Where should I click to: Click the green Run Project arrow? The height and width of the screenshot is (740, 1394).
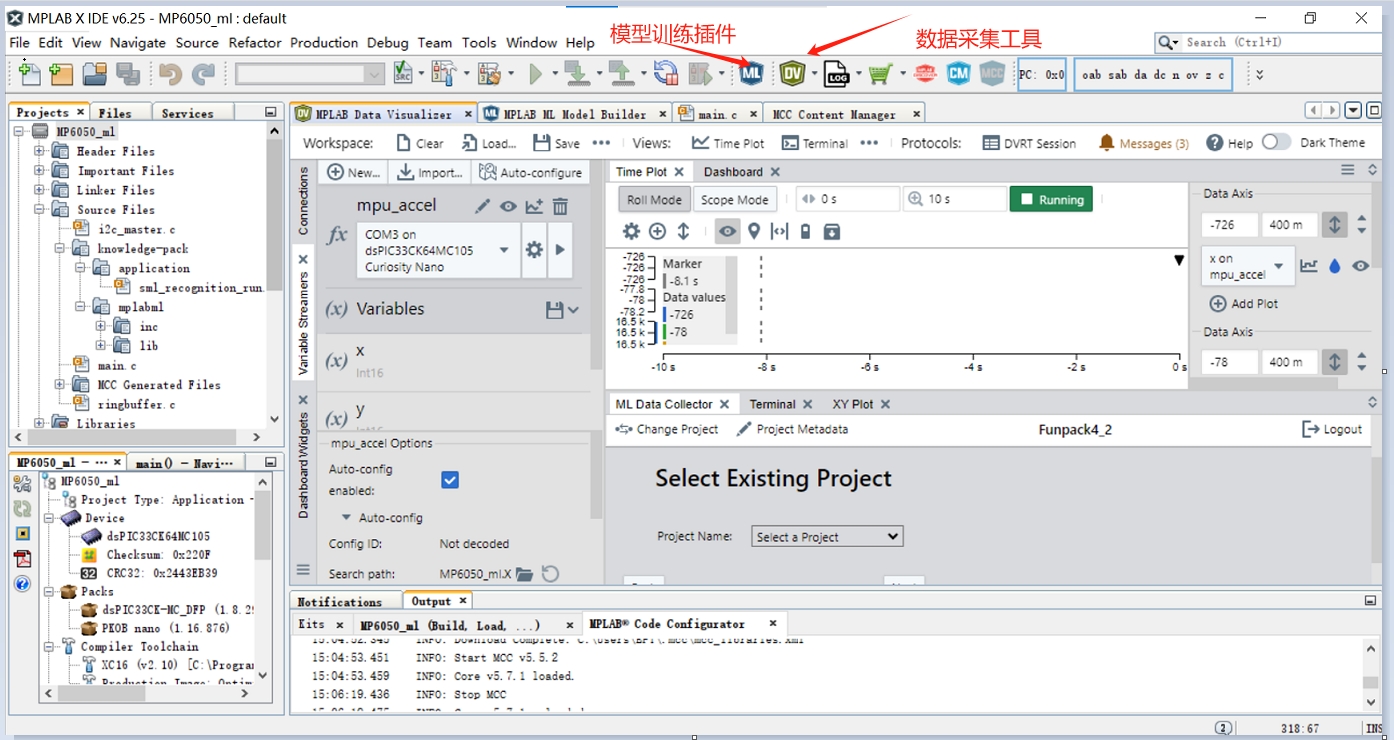coord(536,74)
